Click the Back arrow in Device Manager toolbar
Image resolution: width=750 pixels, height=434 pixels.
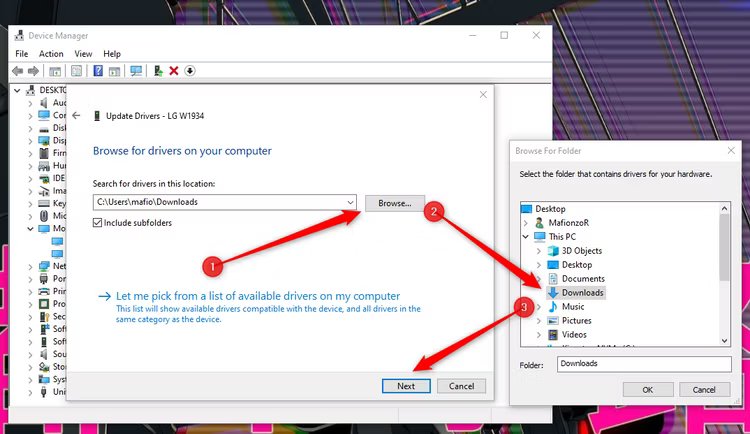(x=18, y=71)
